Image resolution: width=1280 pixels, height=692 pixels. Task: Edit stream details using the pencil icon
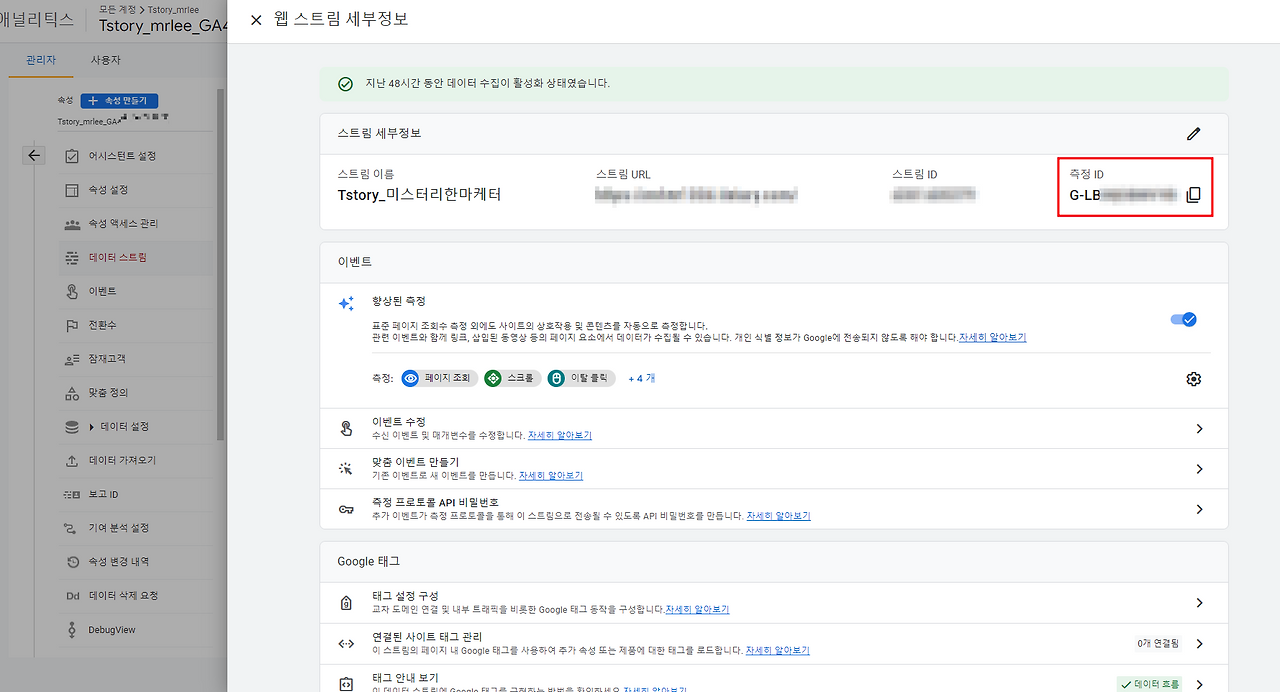click(1194, 132)
